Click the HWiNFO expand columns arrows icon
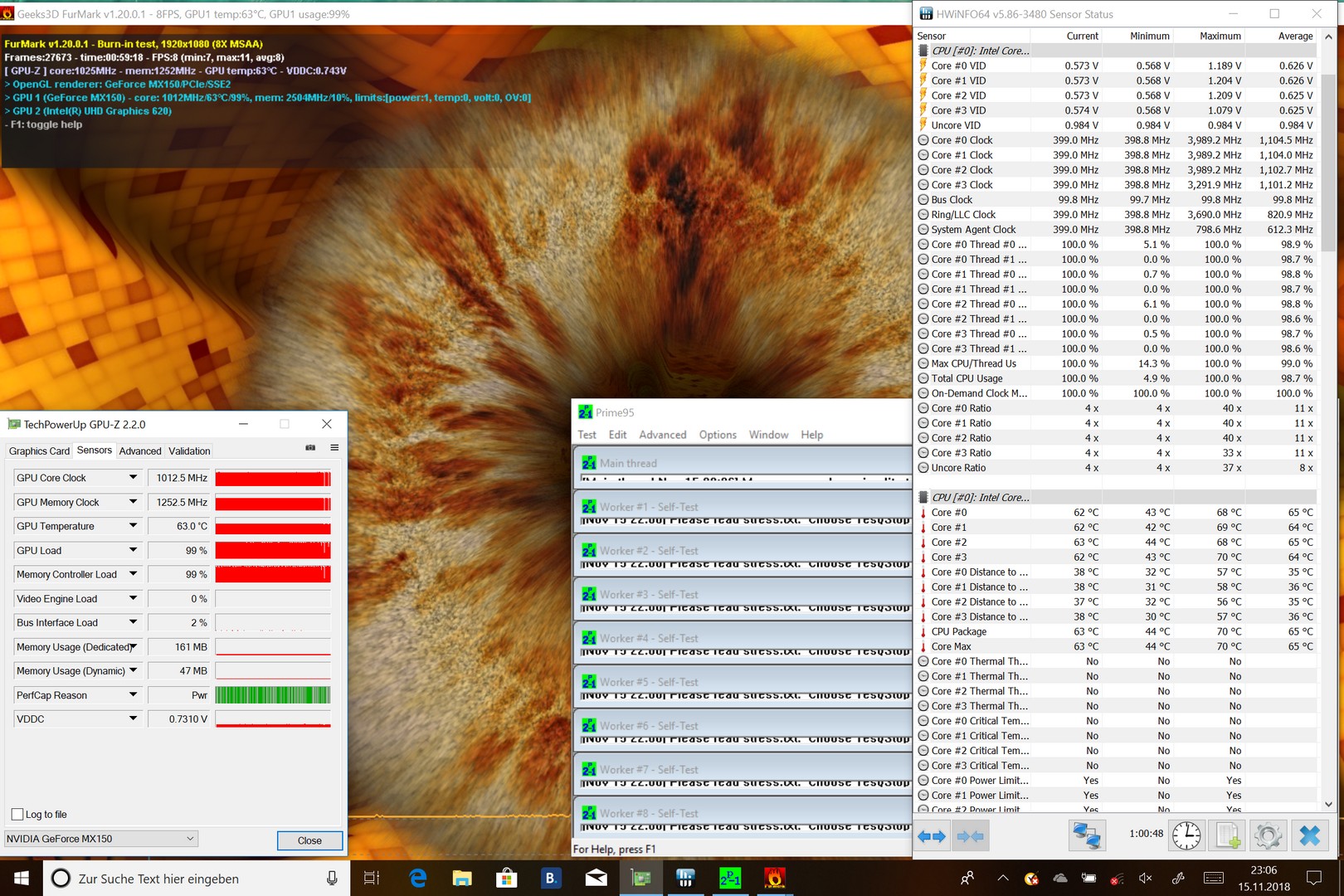Viewport: 1344px width, 896px height. [932, 836]
